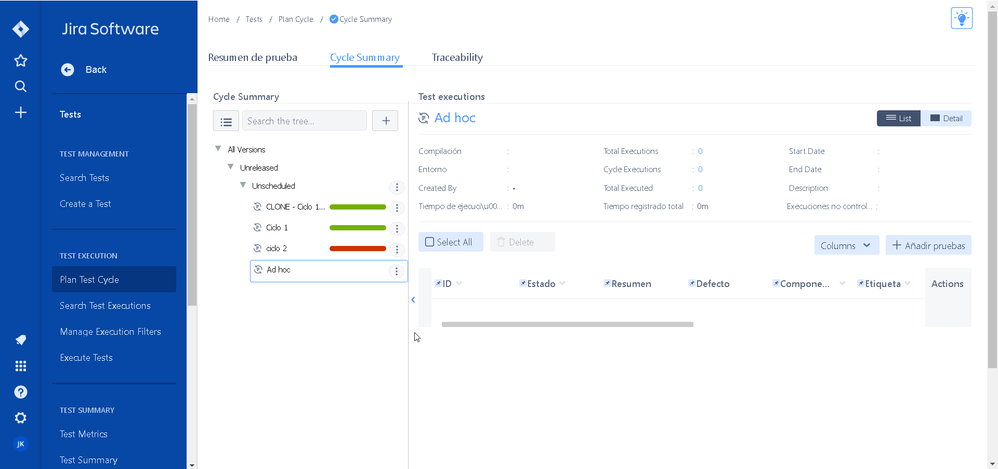
Task: Open the JK user avatar
Action: tap(20, 444)
